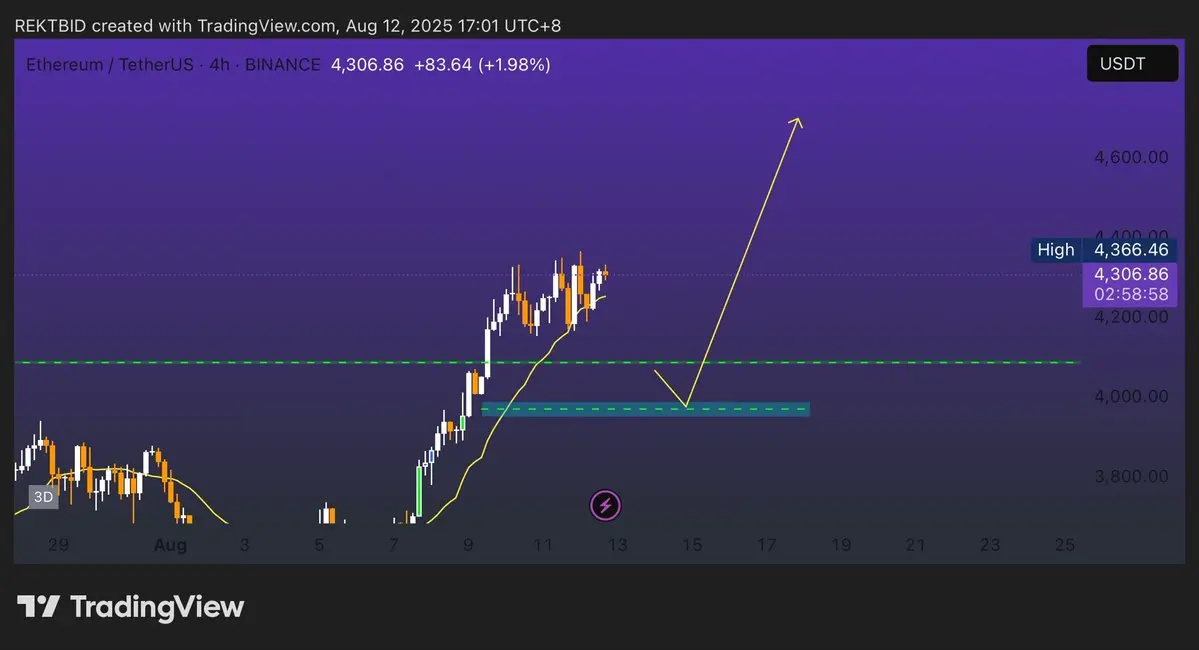The image size is (1199, 650).
Task: Click the 25 date label on time axis
Action: (1064, 544)
